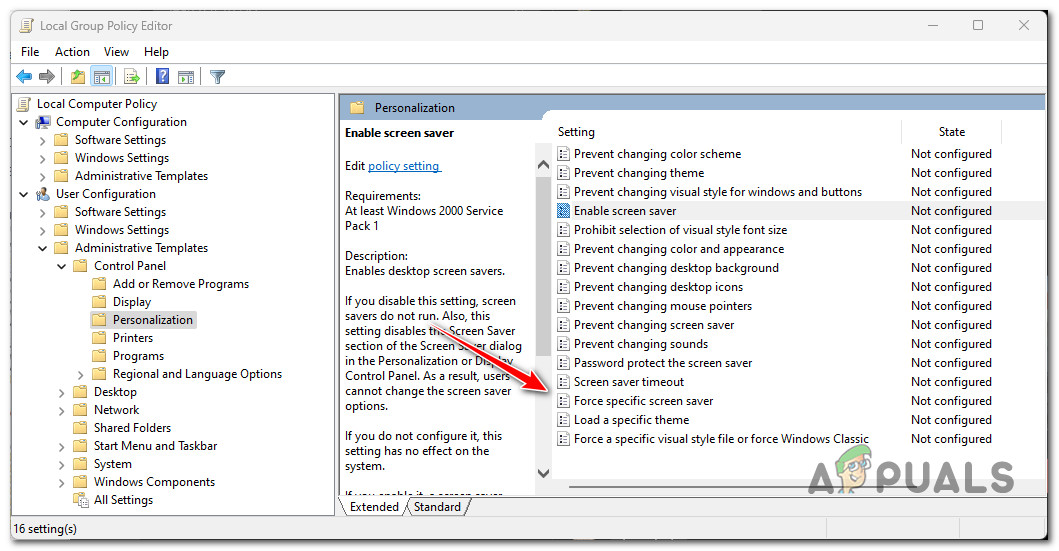Select Prevent changing mouse pointers setting
This screenshot has height=551, width=1059.
tap(663, 307)
